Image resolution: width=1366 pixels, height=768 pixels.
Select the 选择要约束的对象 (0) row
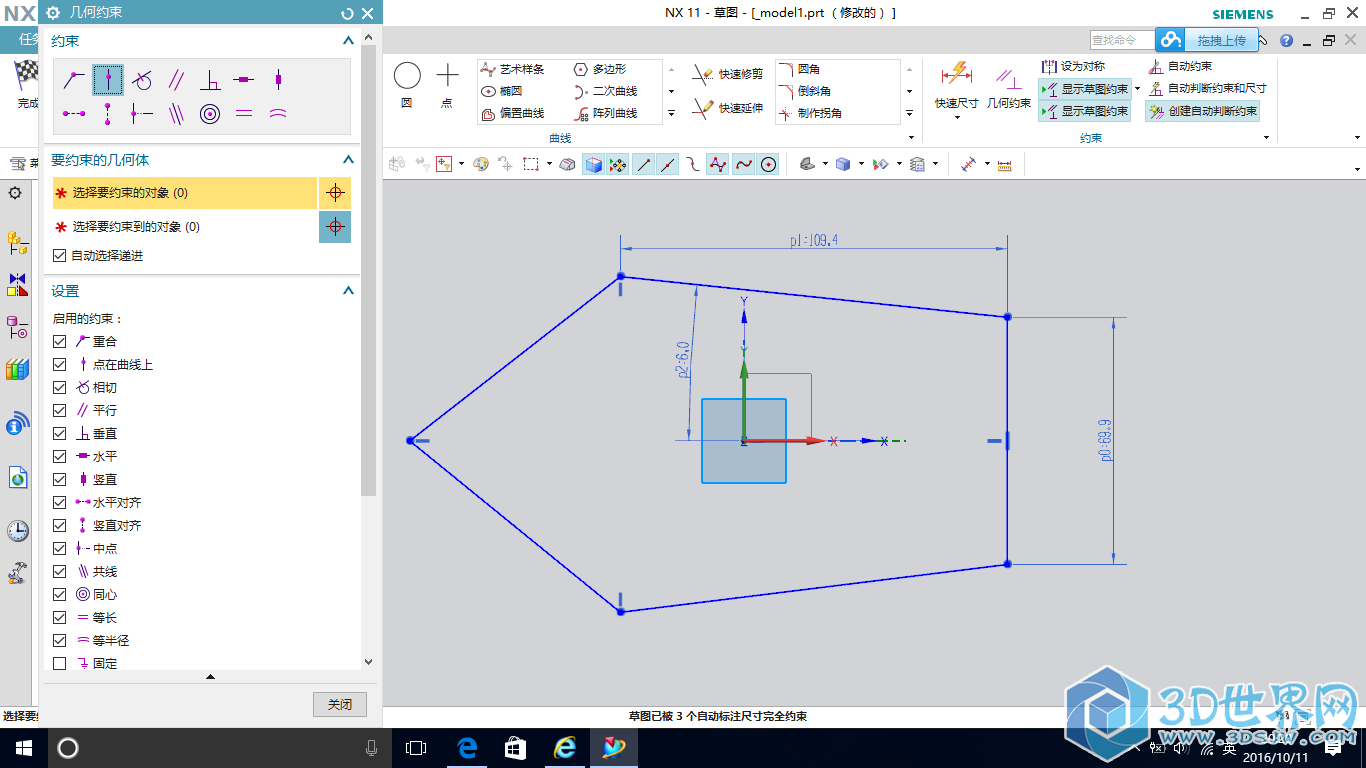(185, 193)
